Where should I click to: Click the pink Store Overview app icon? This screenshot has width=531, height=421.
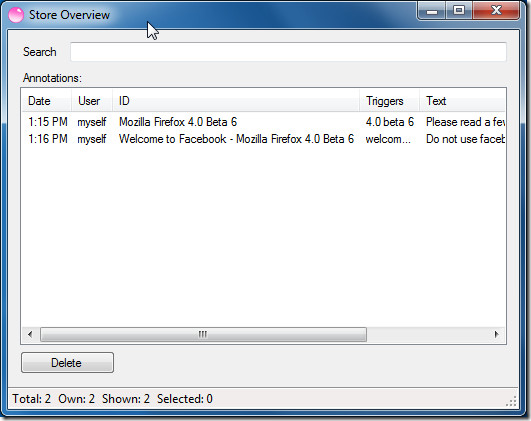click(x=16, y=15)
